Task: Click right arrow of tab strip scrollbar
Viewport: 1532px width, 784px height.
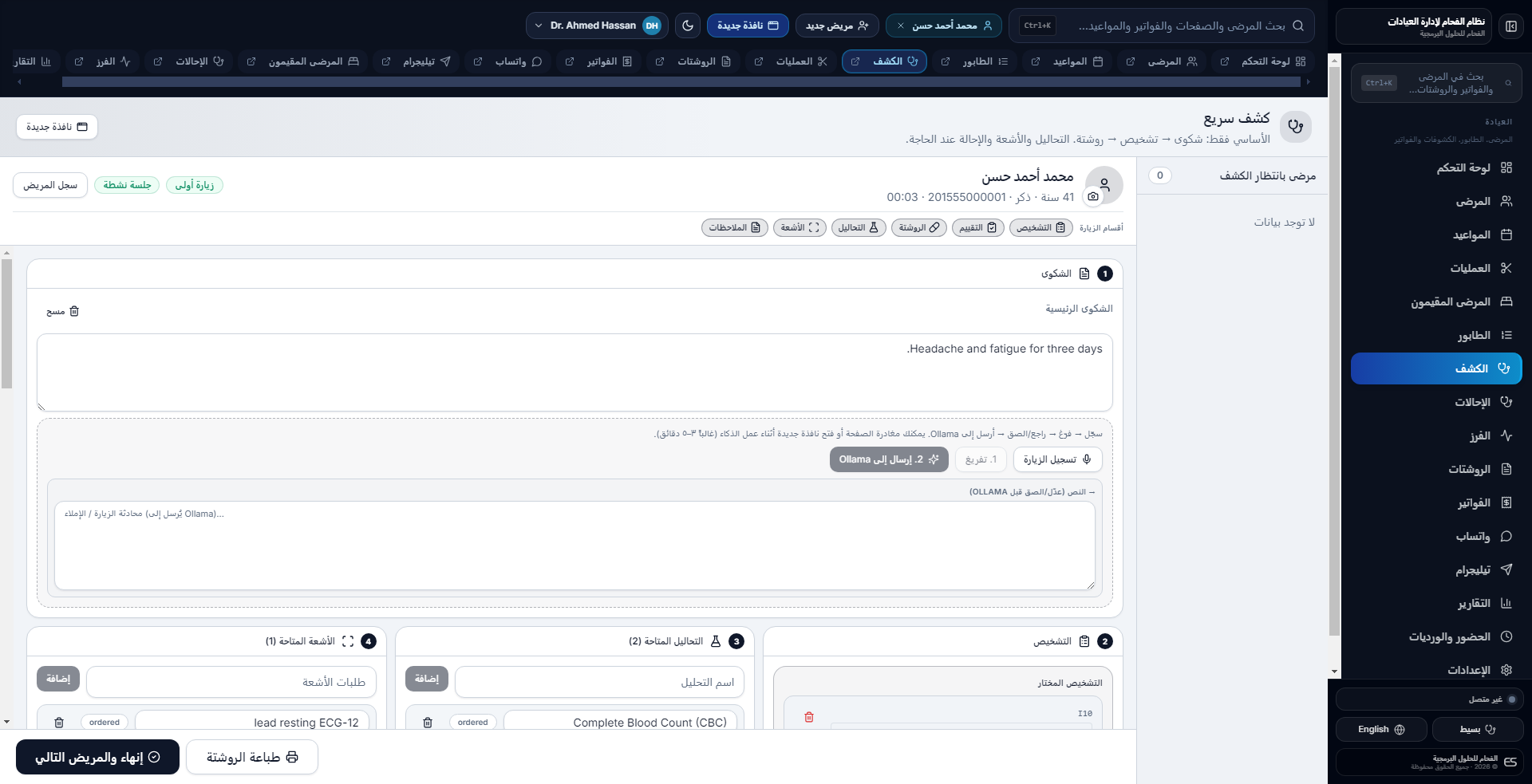Action: click(x=1308, y=81)
